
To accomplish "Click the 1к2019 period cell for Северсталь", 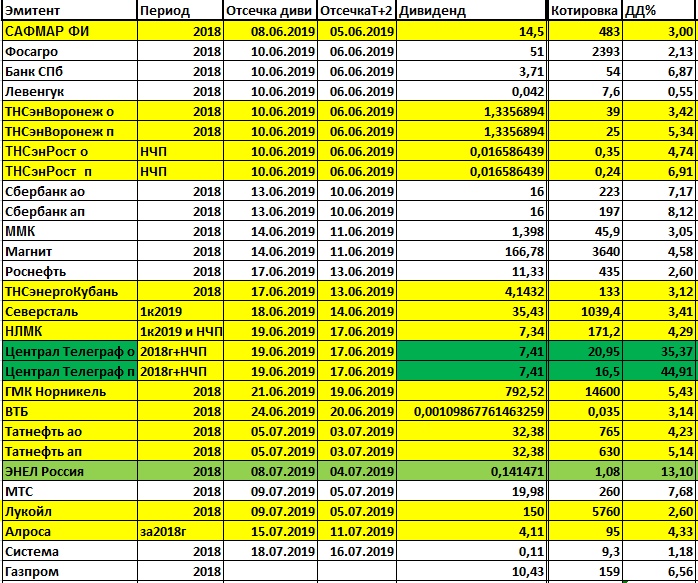I will pos(180,312).
